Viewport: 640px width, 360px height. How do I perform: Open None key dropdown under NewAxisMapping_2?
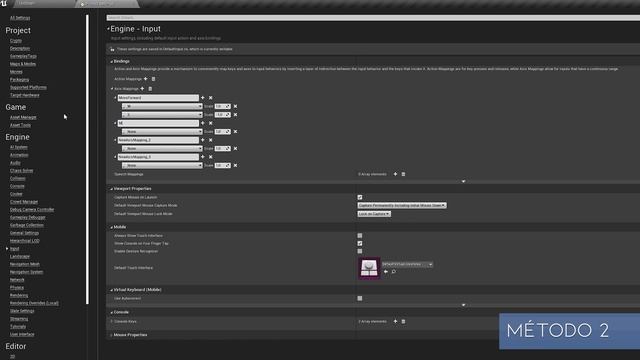(162, 149)
